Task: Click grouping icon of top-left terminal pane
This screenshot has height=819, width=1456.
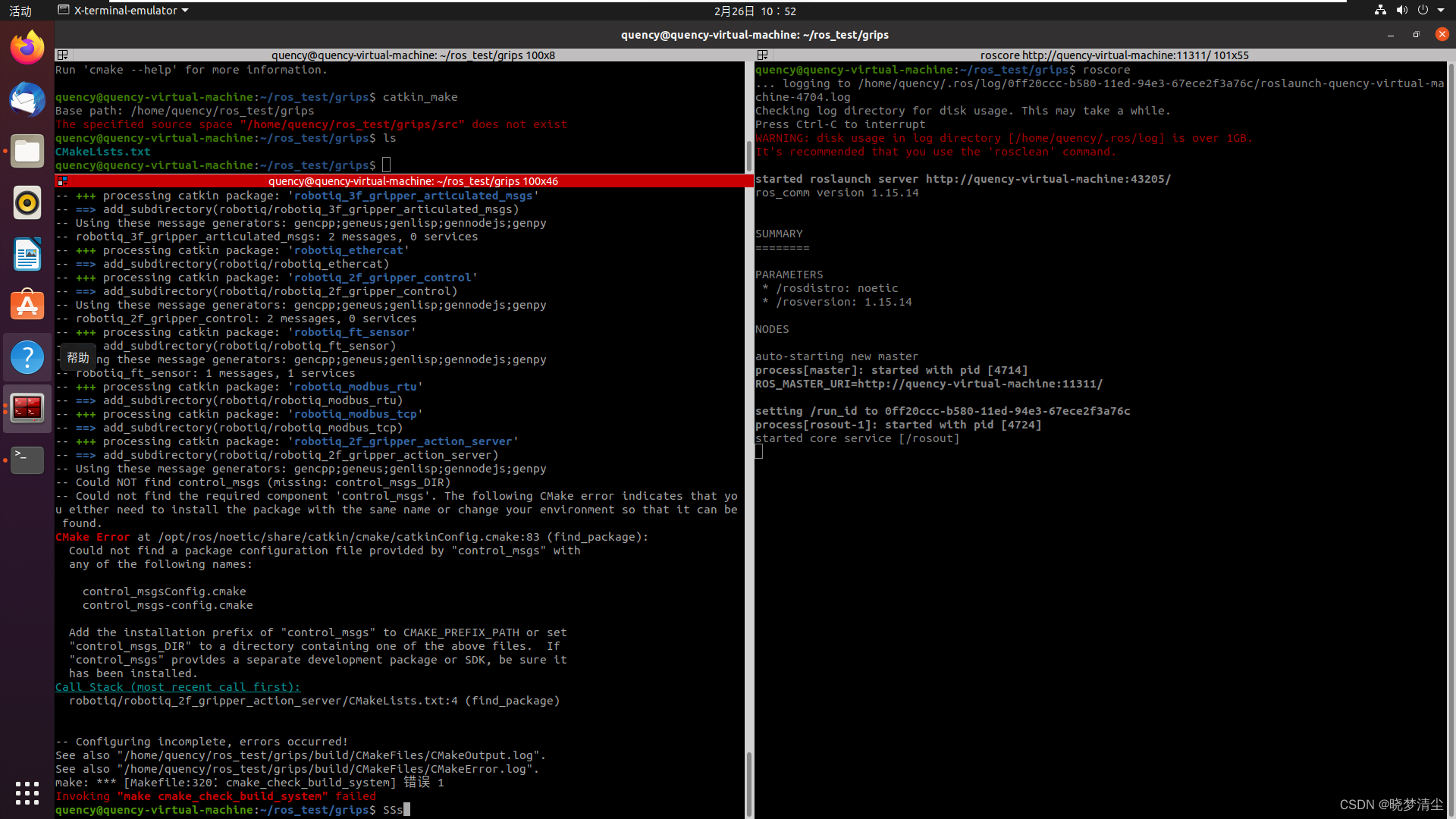Action: tap(63, 55)
